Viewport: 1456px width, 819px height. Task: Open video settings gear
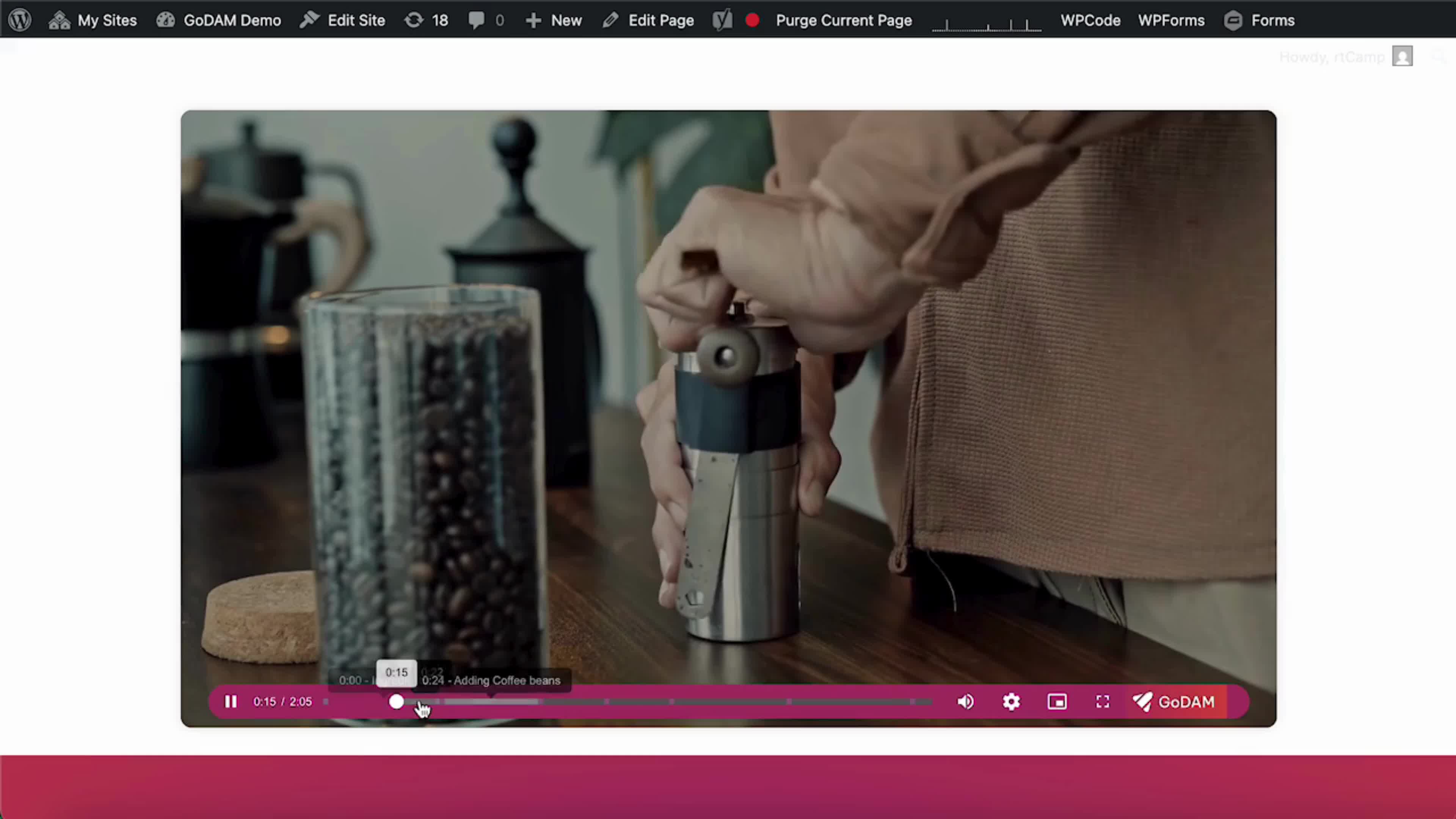coord(1011,701)
